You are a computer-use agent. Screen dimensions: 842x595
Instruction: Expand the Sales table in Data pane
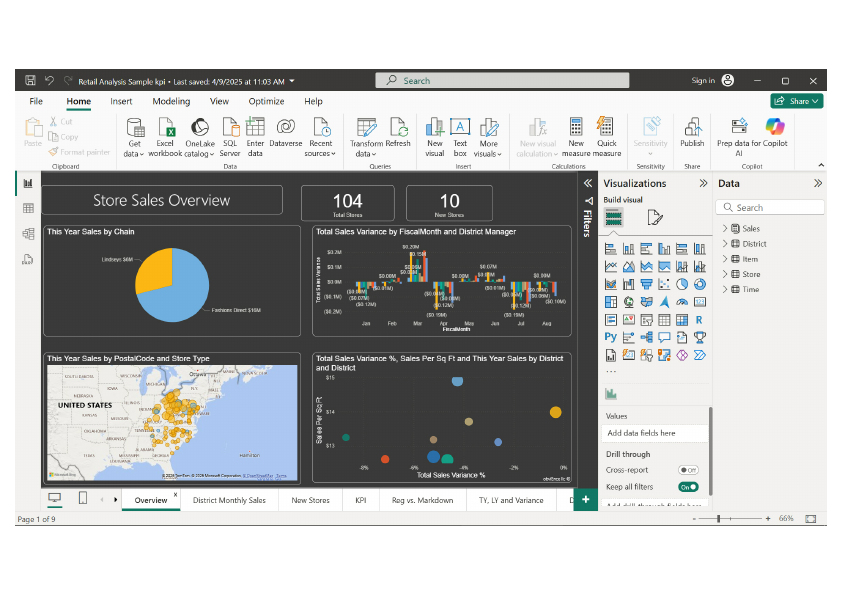[725, 228]
